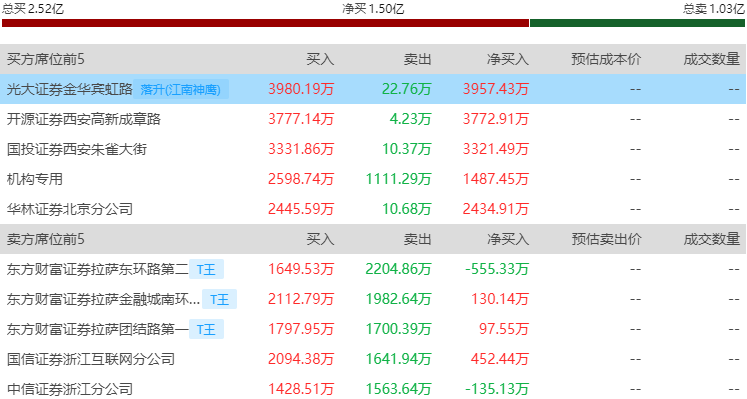Open 国信证券浙江互联网分公司 seat
Image resolution: width=747 pixels, height=399 pixels.
[x=91, y=359]
